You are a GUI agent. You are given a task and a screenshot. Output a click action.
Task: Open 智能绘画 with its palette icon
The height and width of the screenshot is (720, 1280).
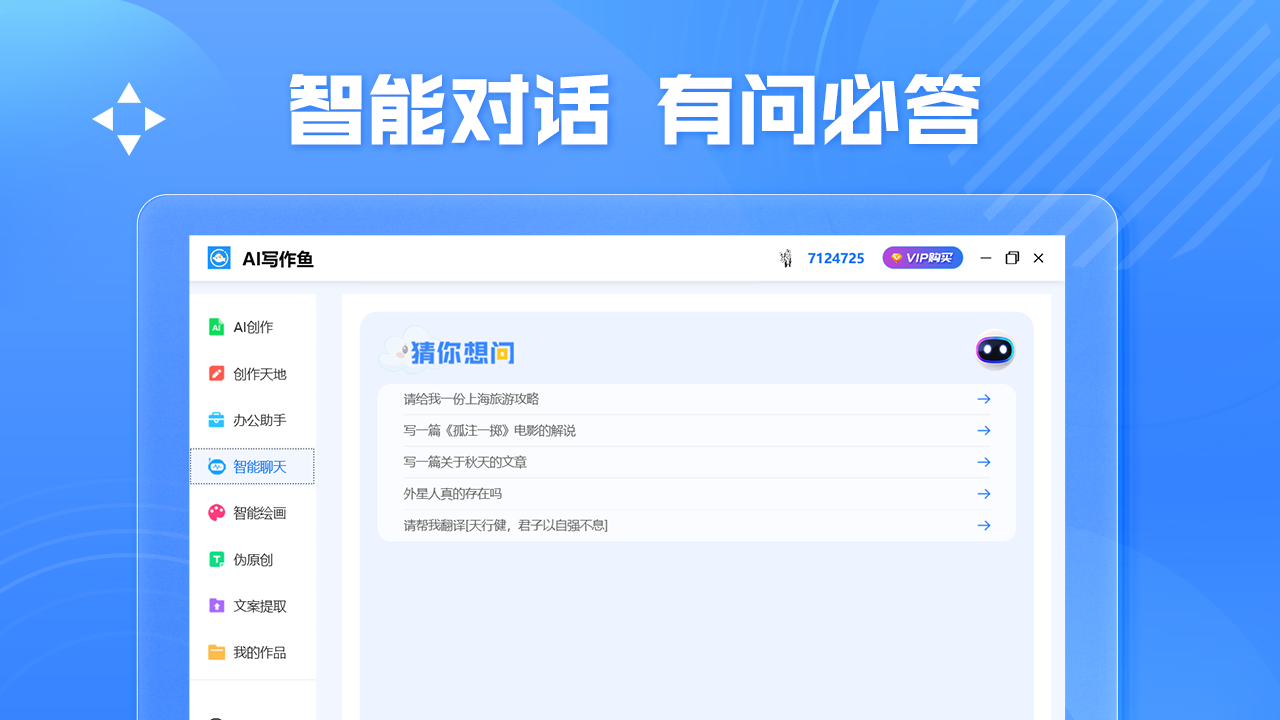[217, 513]
